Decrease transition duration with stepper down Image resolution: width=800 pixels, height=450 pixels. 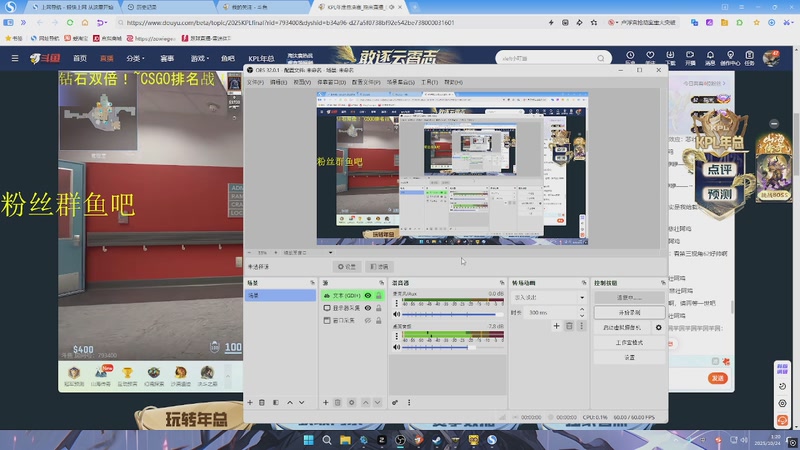582,315
